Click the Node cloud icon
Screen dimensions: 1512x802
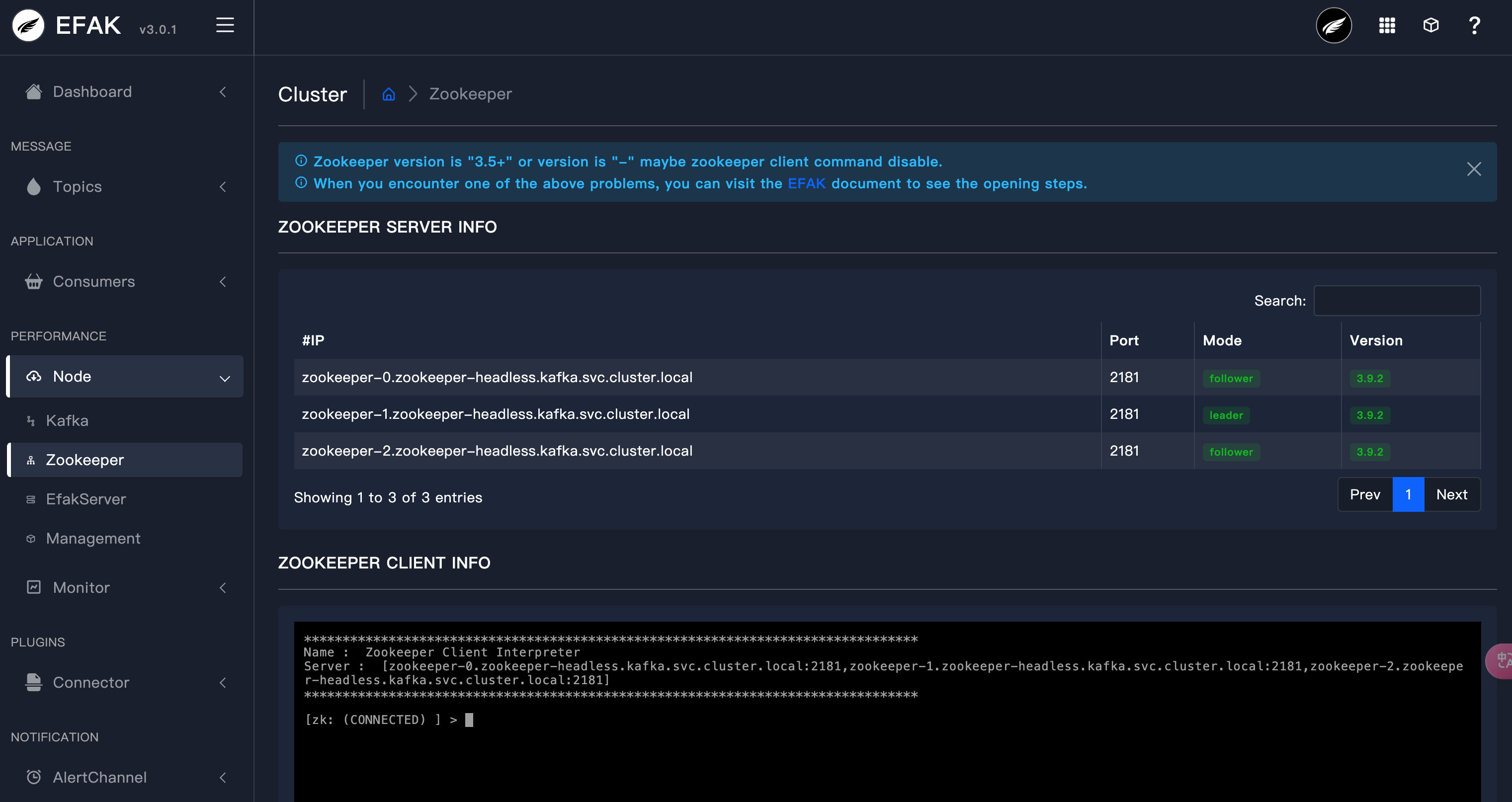click(34, 377)
